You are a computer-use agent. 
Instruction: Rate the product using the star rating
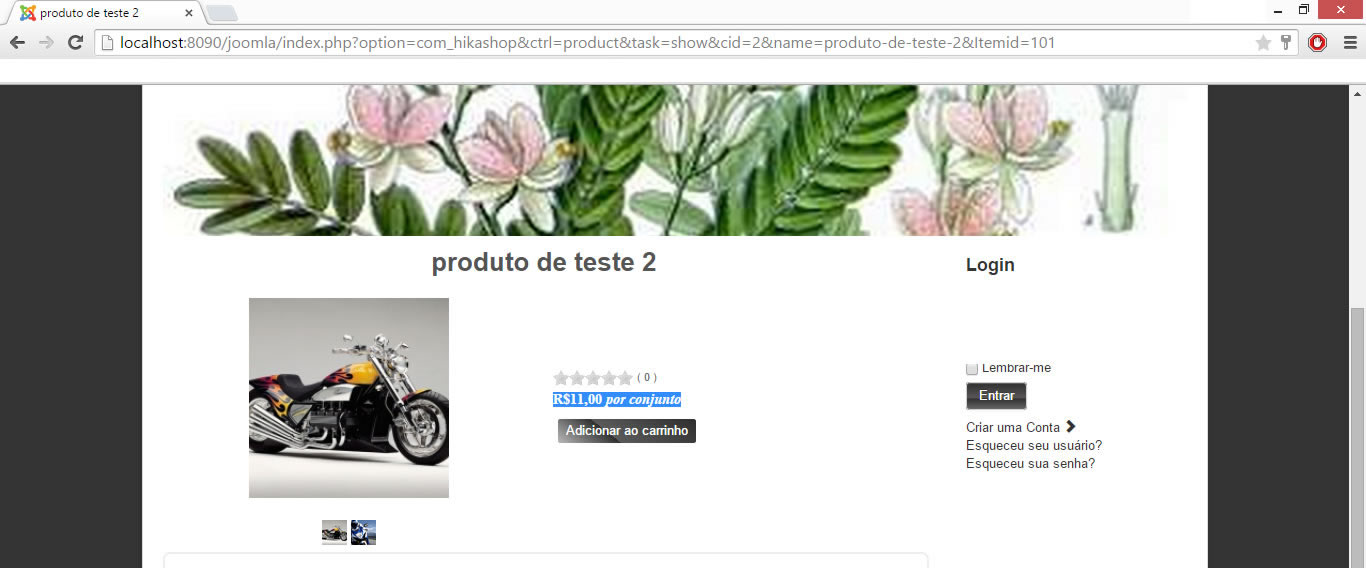[593, 378]
